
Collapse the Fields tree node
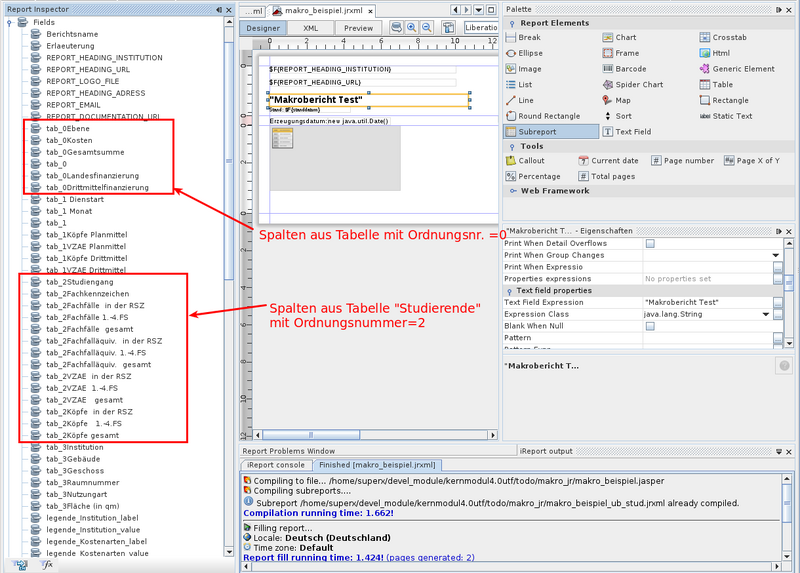click(x=9, y=22)
